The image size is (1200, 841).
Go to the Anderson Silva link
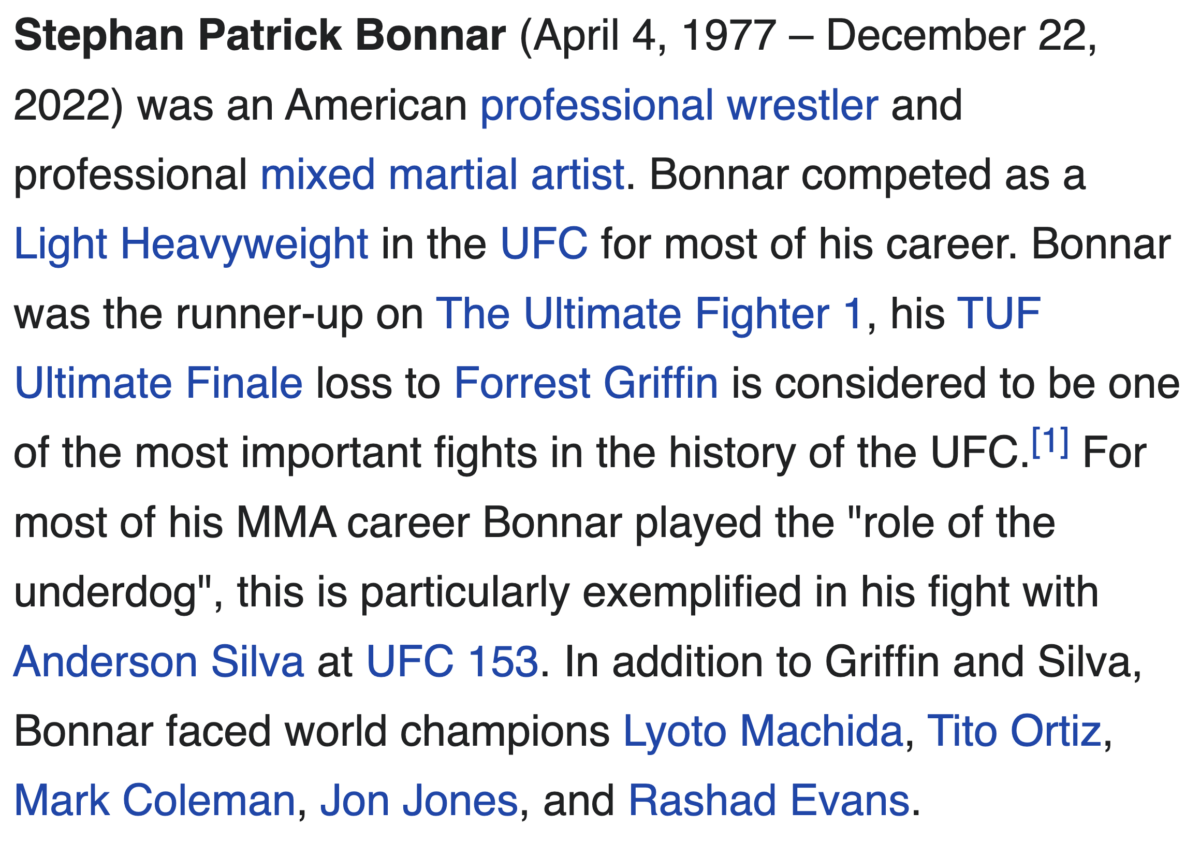(158, 662)
